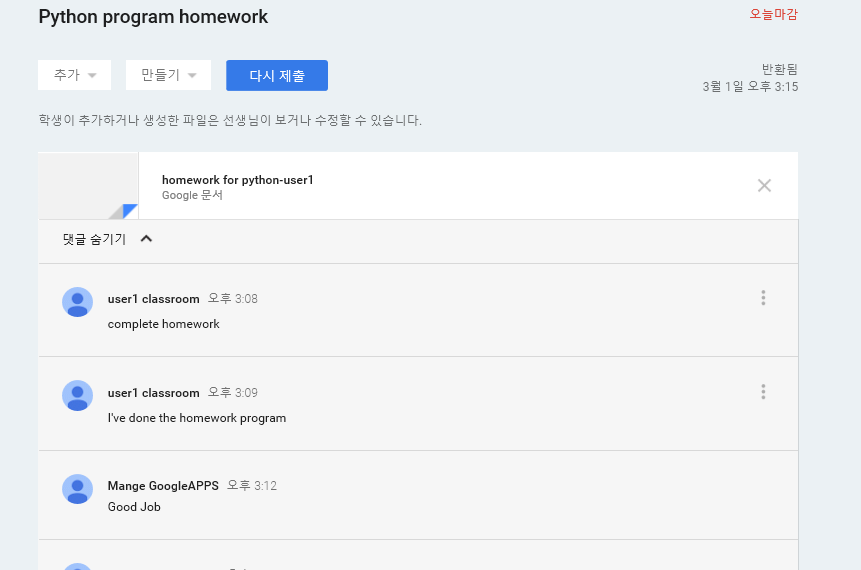
Task: Click the 3월 1일 오후 3:15 timestamp
Action: point(750,87)
